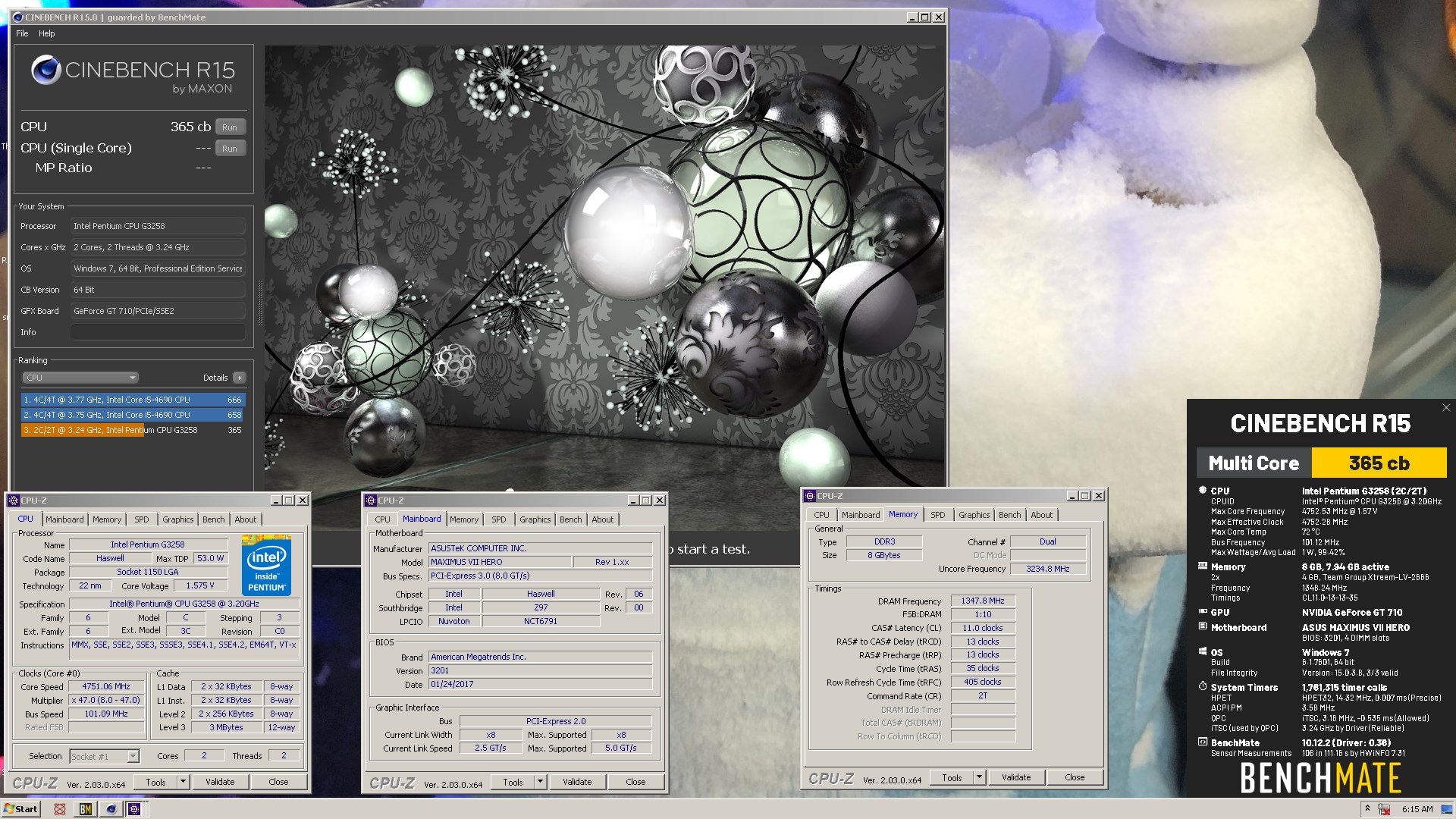Click the Core Speed value 4751.06 MHz
This screenshot has width=1456, height=819.
click(x=106, y=686)
